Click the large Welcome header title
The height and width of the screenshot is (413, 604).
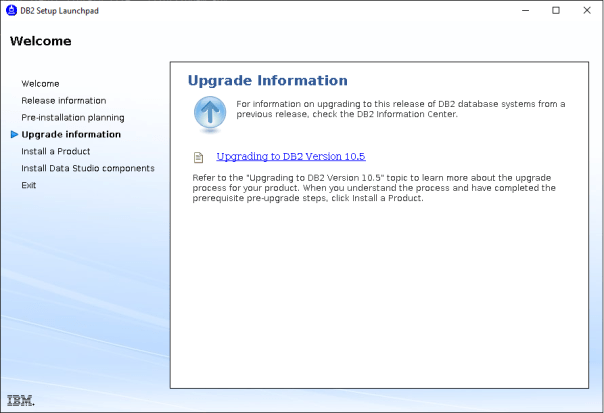(40, 42)
